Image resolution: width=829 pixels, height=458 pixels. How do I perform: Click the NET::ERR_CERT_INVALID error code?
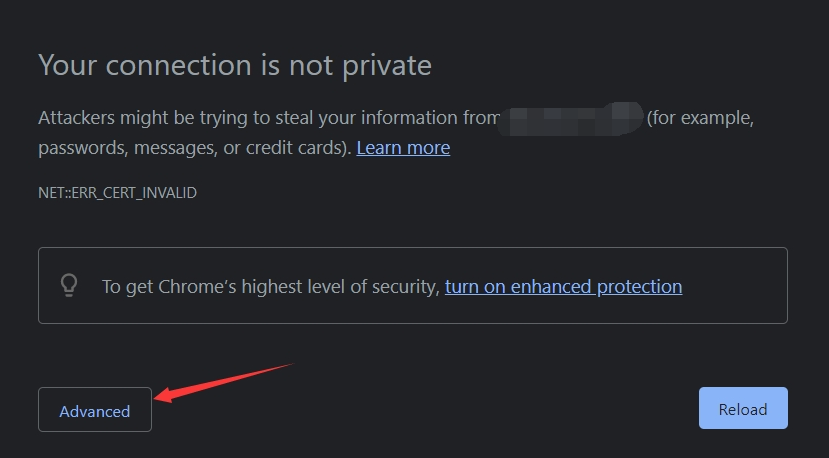click(117, 193)
